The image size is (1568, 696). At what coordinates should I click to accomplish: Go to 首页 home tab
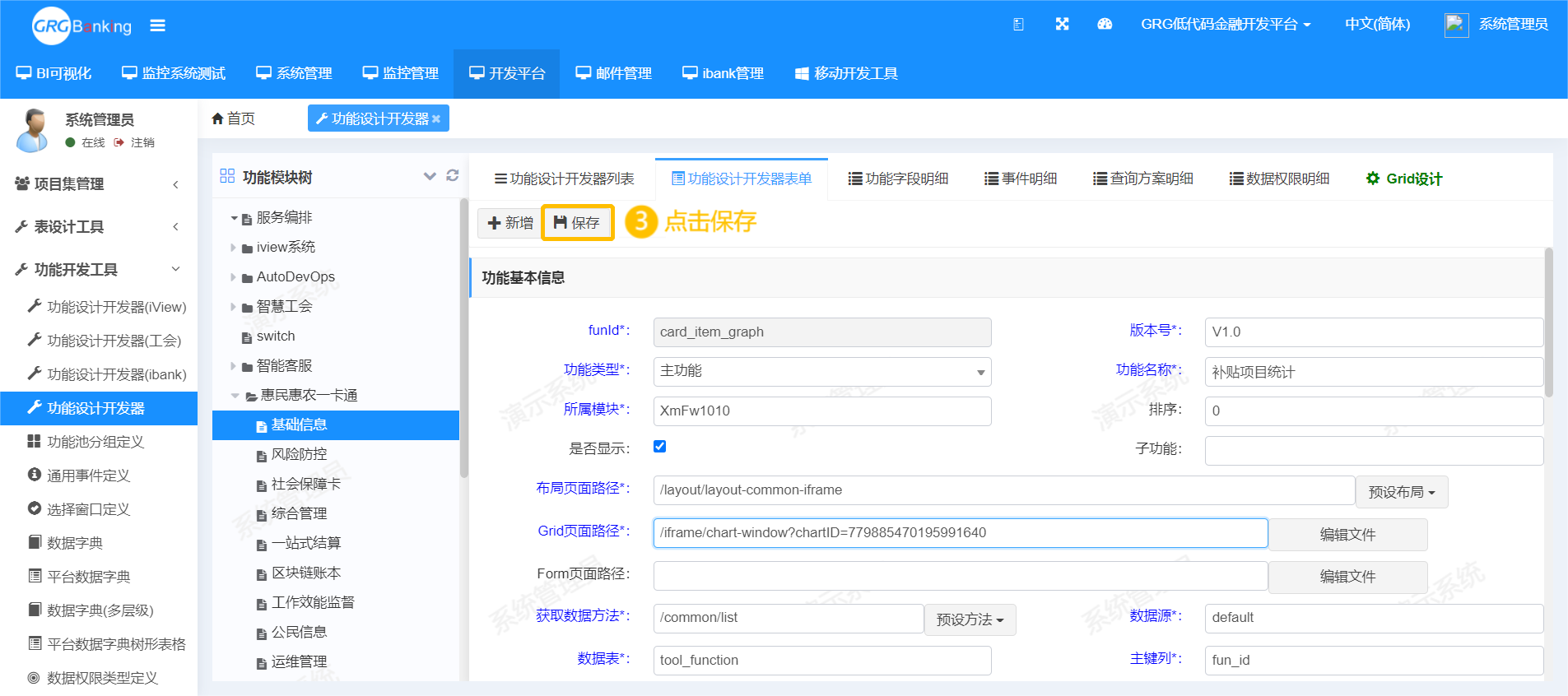pos(233,118)
